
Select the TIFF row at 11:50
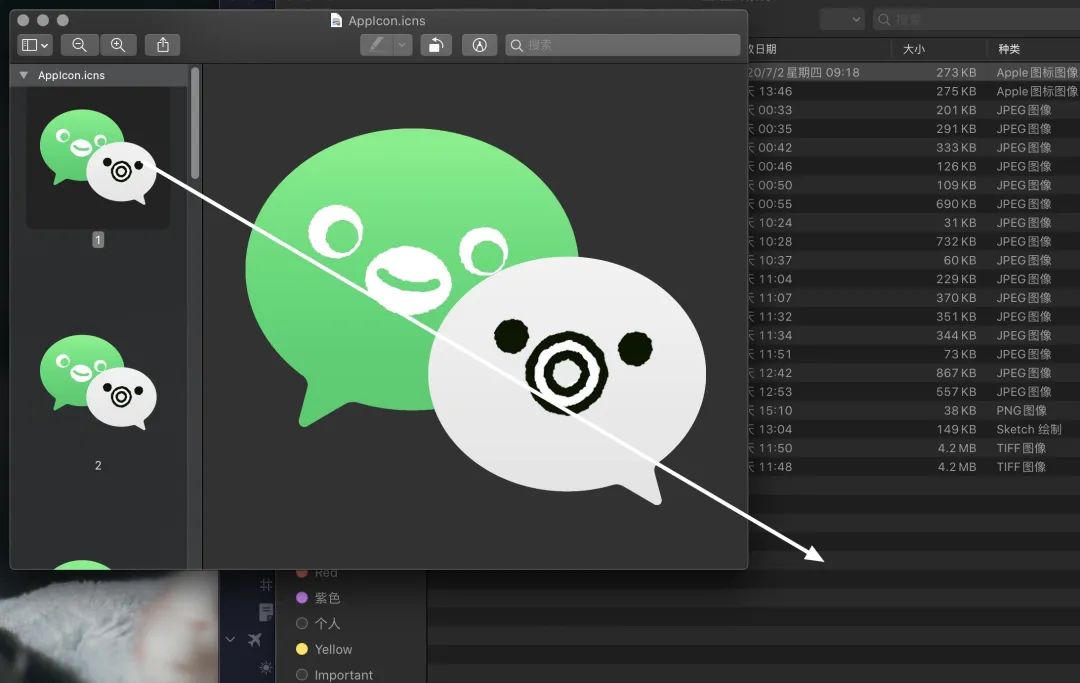point(914,448)
